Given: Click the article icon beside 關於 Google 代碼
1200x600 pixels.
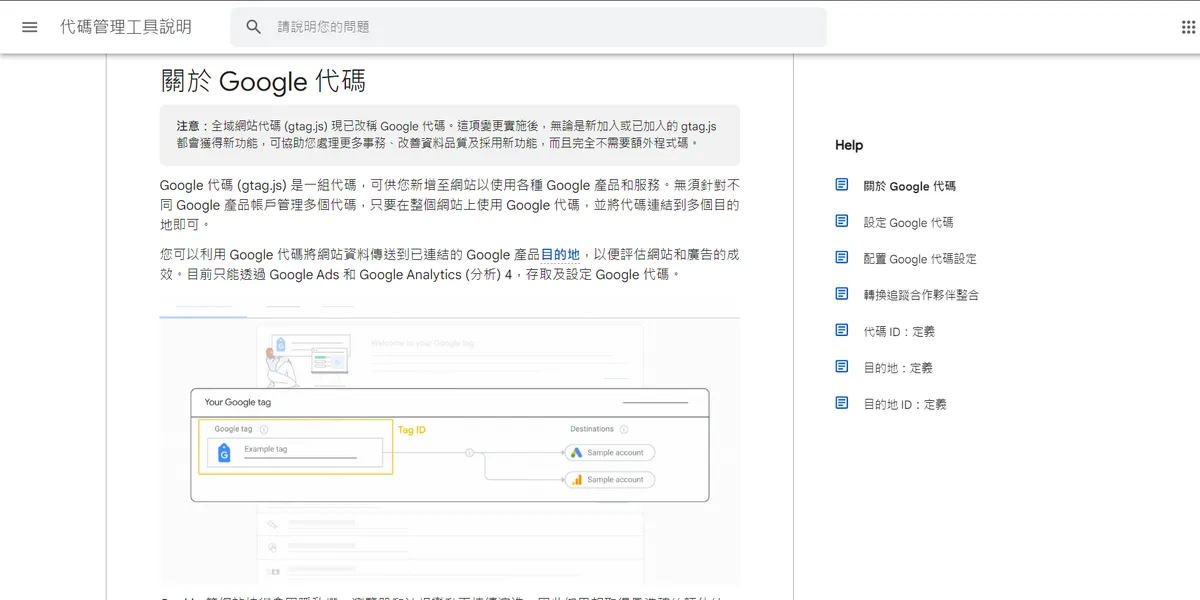Looking at the screenshot, I should (x=842, y=185).
